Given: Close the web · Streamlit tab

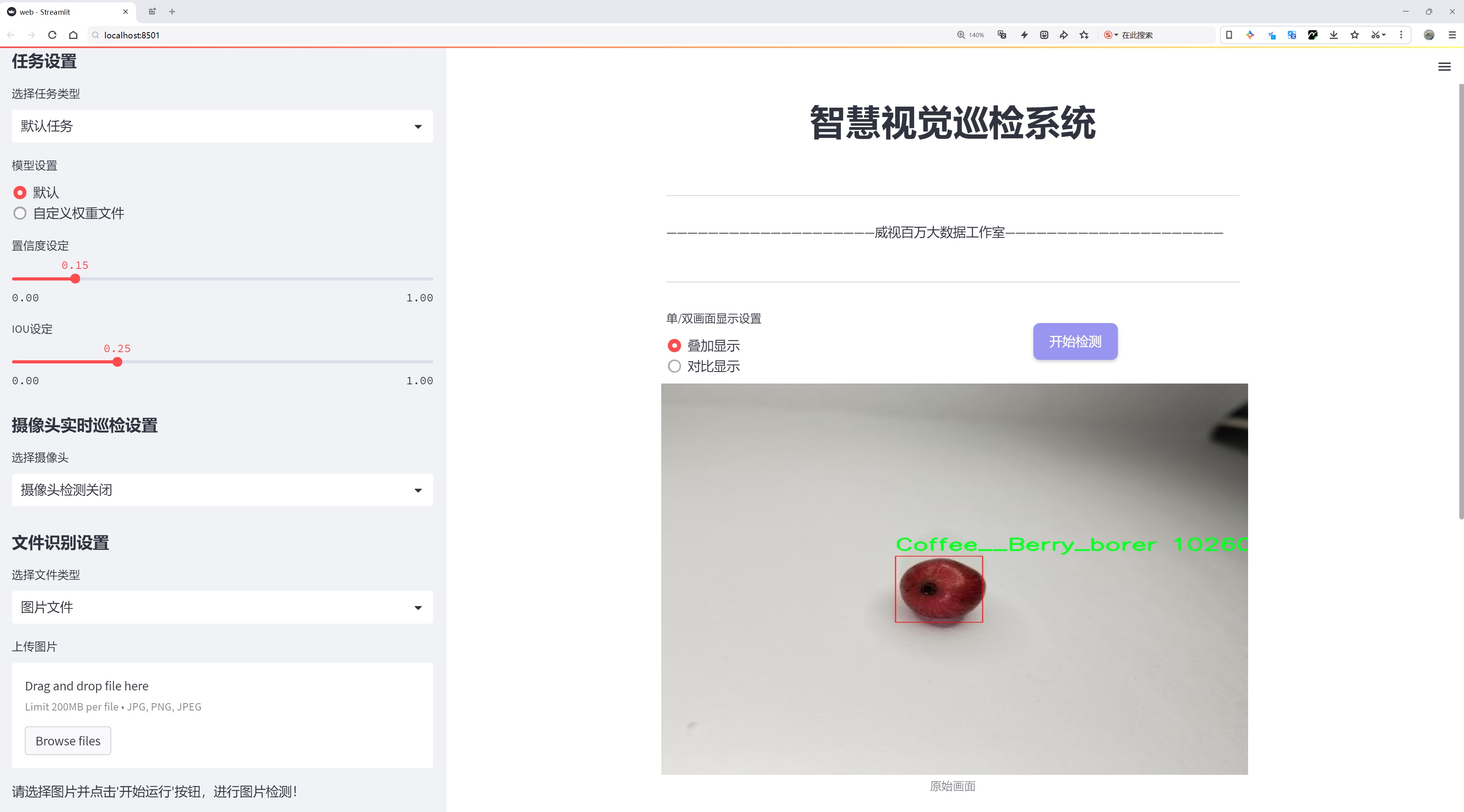Looking at the screenshot, I should (x=126, y=11).
